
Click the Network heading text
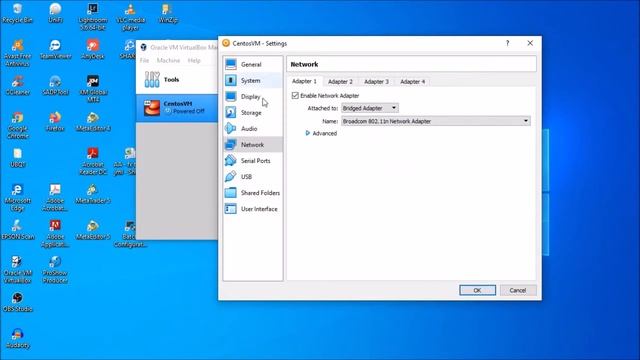coord(304,64)
